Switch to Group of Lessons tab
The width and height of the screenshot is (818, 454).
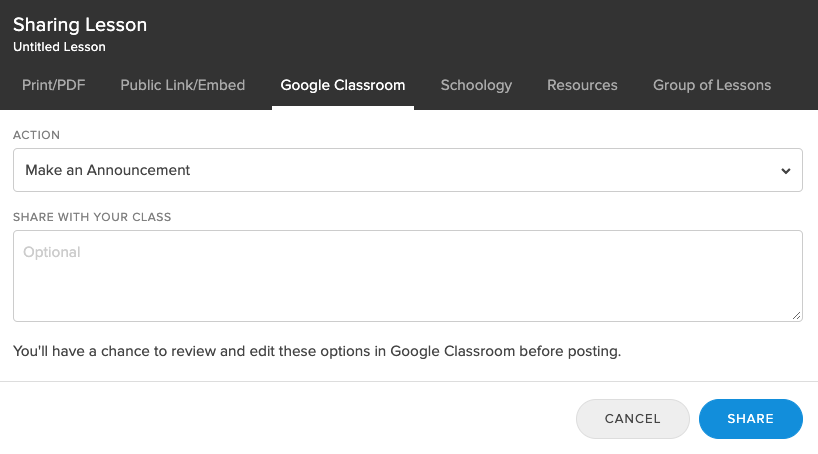tap(712, 85)
